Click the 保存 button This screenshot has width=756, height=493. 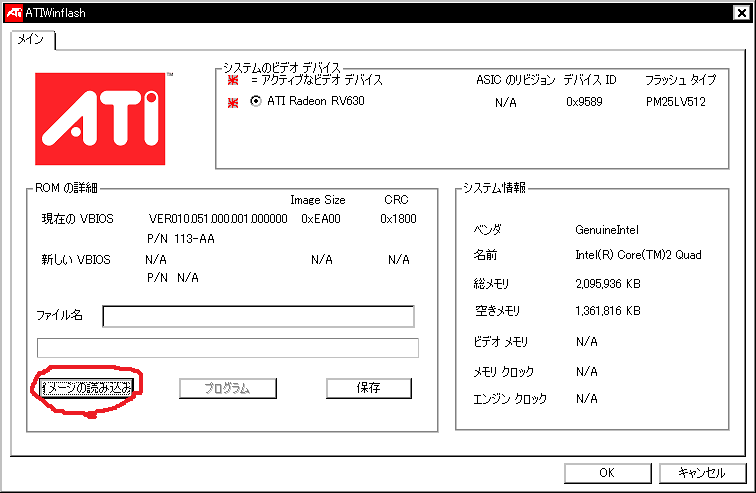[x=369, y=387]
